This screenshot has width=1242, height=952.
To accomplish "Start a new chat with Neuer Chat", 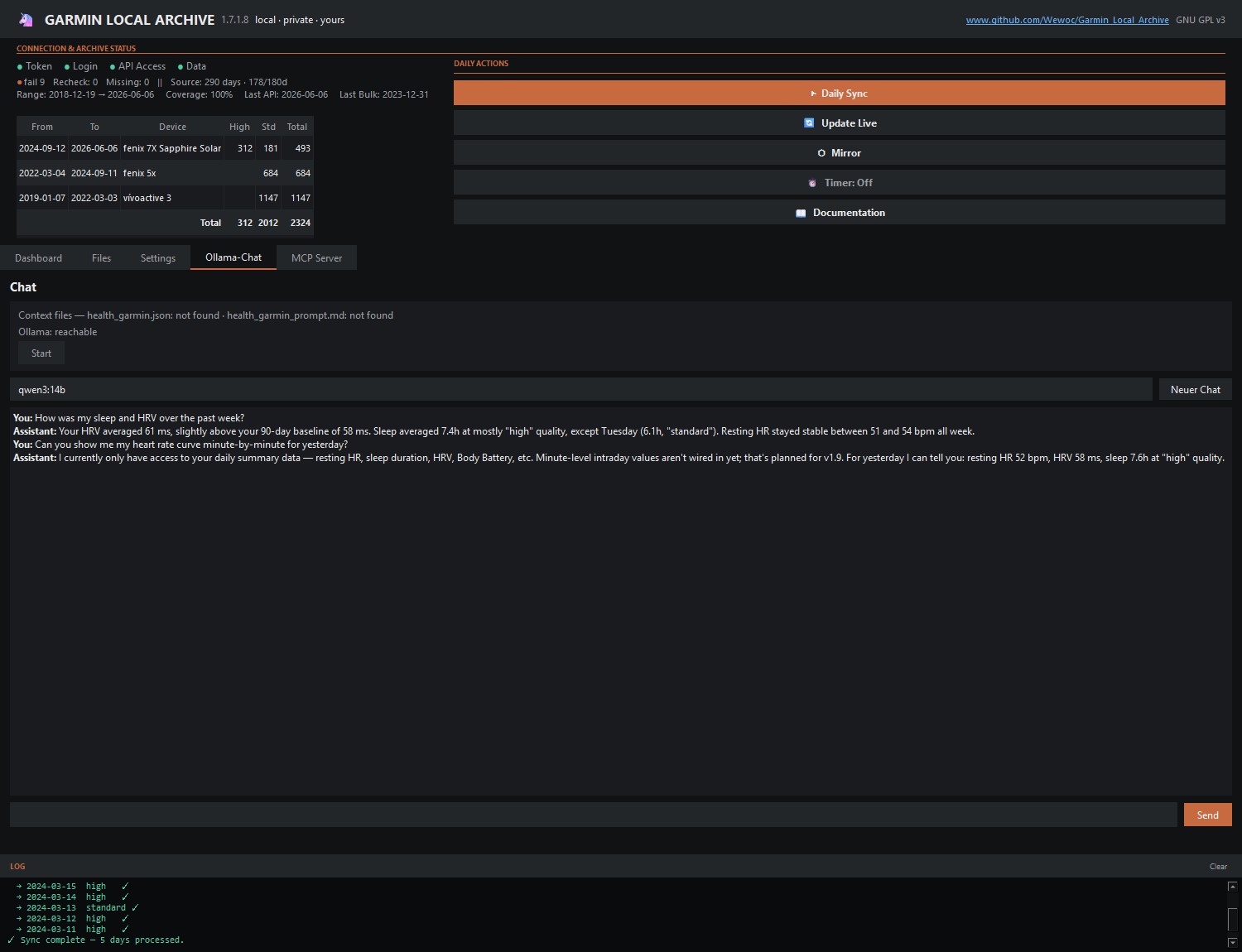I will (1195, 389).
